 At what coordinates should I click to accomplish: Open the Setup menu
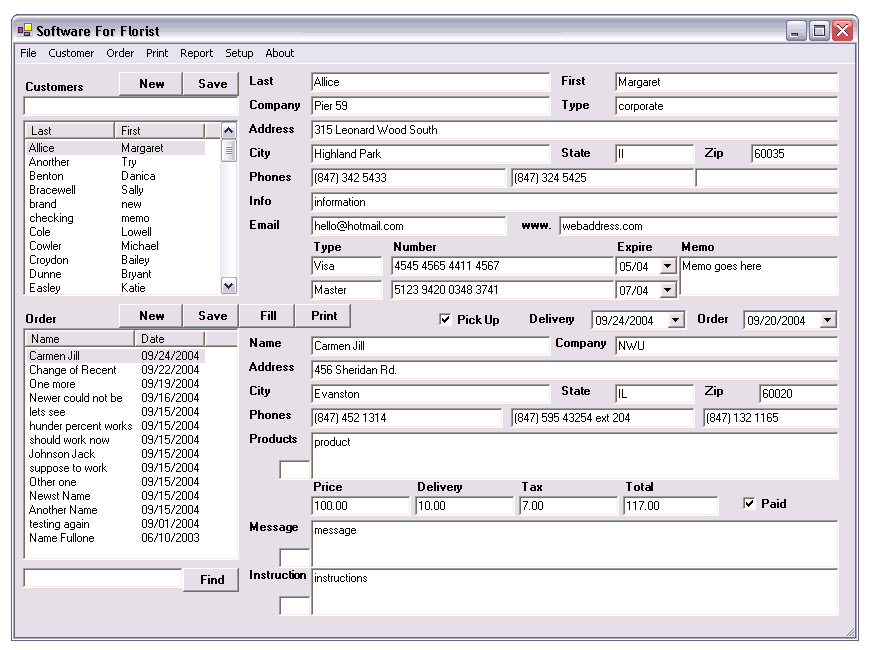click(239, 53)
